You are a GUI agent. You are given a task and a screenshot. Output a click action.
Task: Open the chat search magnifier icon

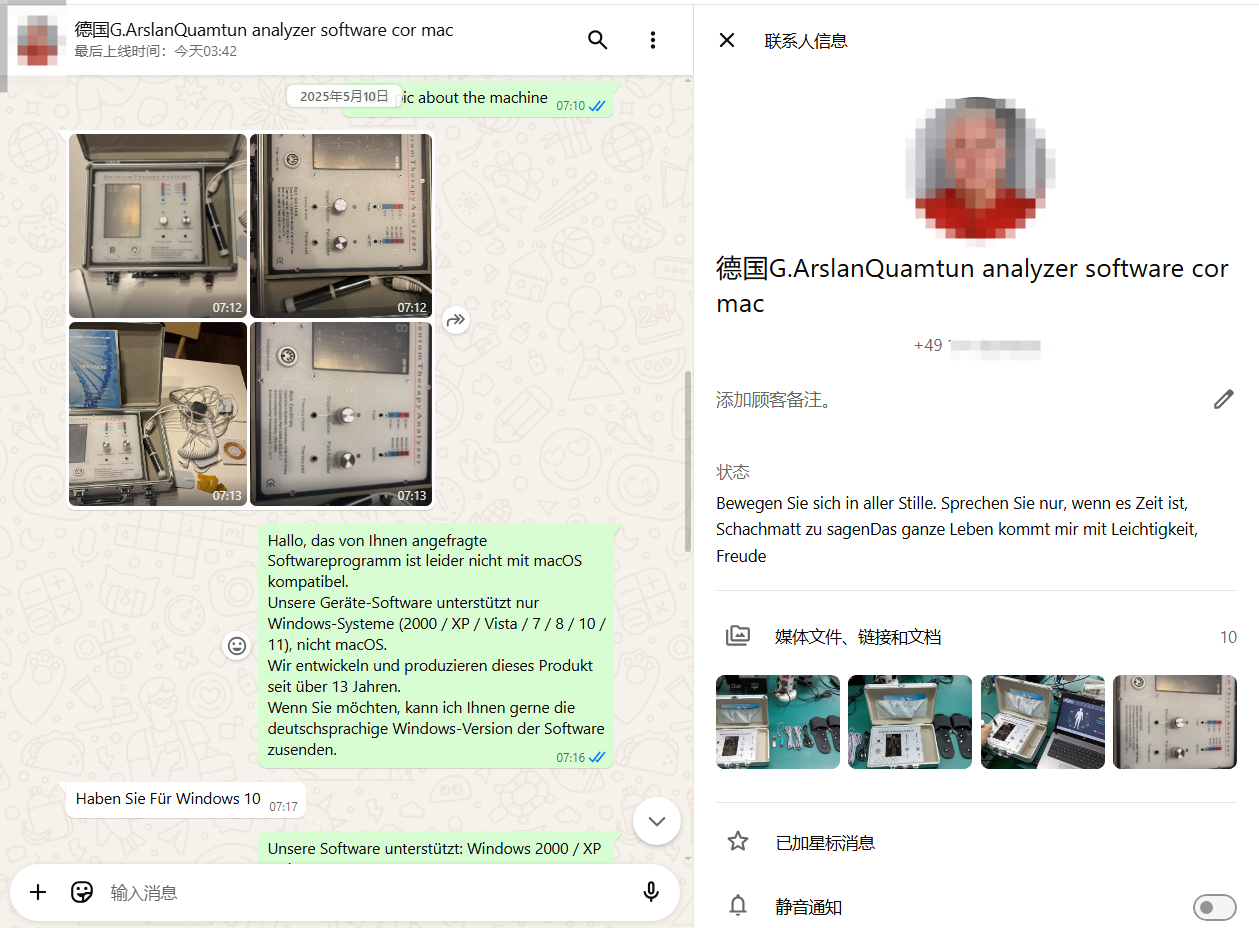(597, 40)
